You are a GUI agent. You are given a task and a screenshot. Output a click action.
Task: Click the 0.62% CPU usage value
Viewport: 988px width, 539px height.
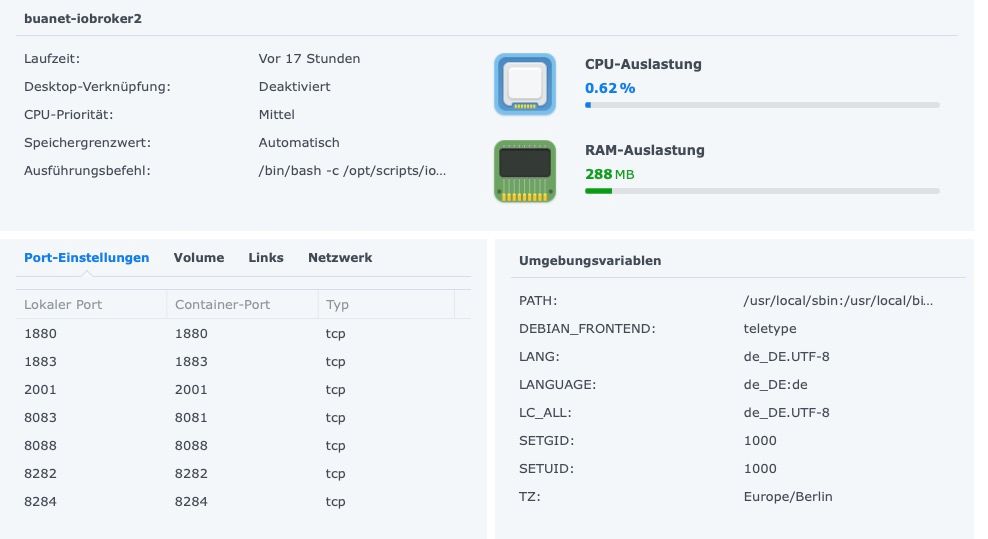[x=610, y=88]
